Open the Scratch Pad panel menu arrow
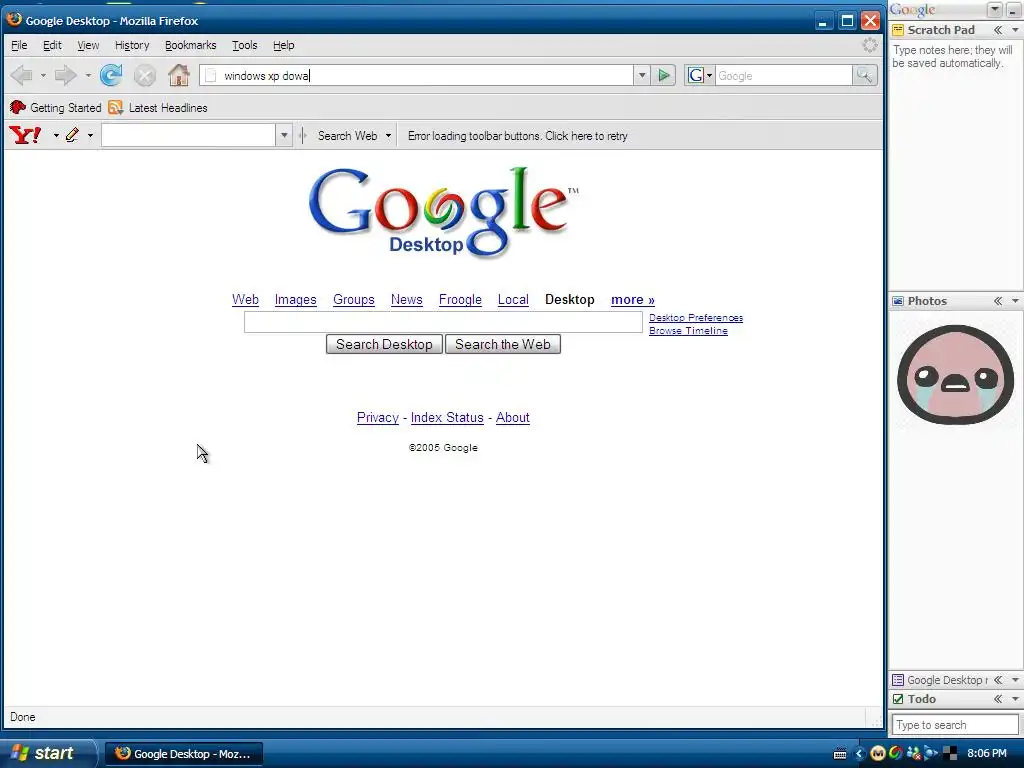 point(1015,30)
